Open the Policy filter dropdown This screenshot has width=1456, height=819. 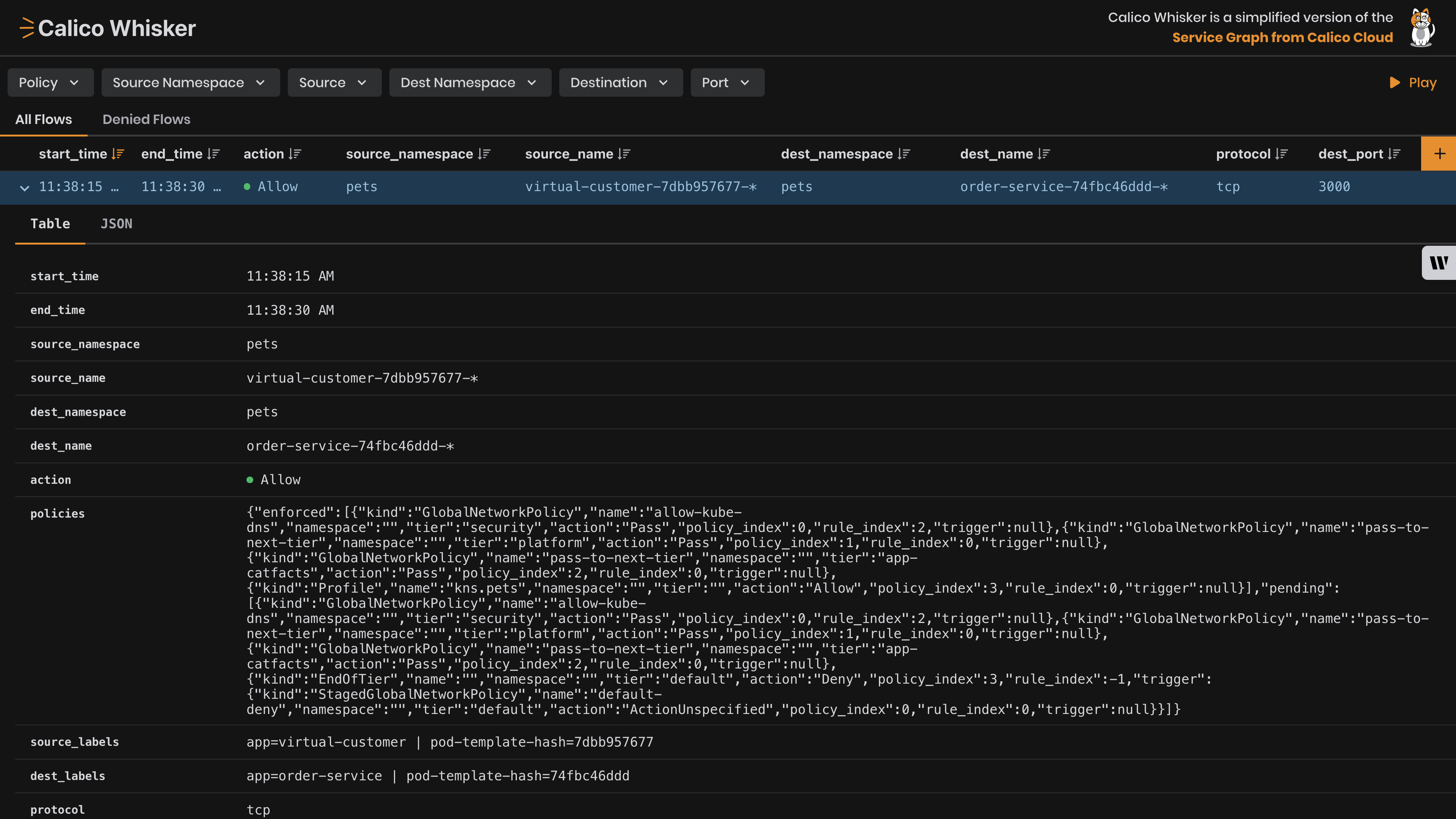tap(50, 83)
